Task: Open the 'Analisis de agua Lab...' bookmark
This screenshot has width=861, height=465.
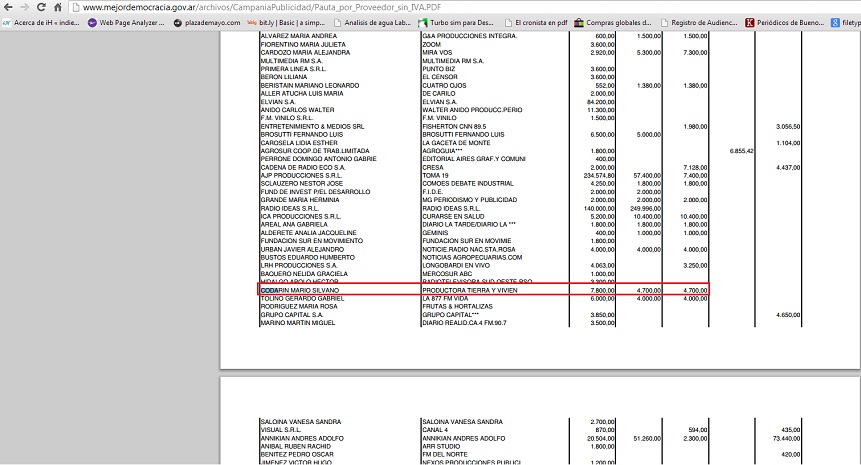Action: tap(372, 23)
